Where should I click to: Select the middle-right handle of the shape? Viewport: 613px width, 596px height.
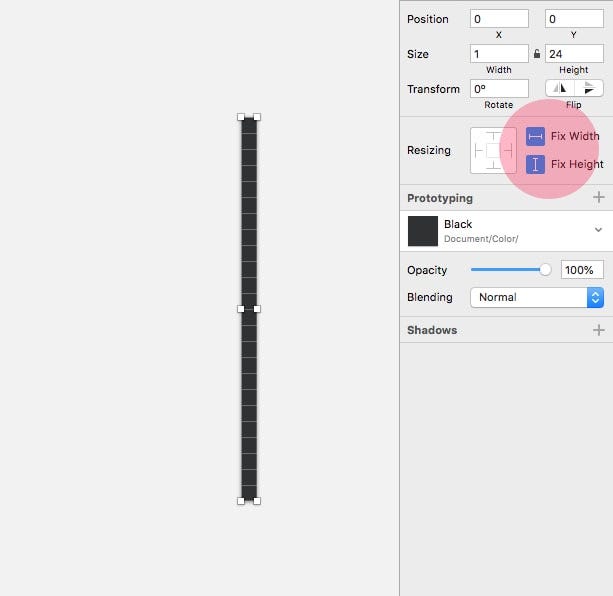coord(257,309)
